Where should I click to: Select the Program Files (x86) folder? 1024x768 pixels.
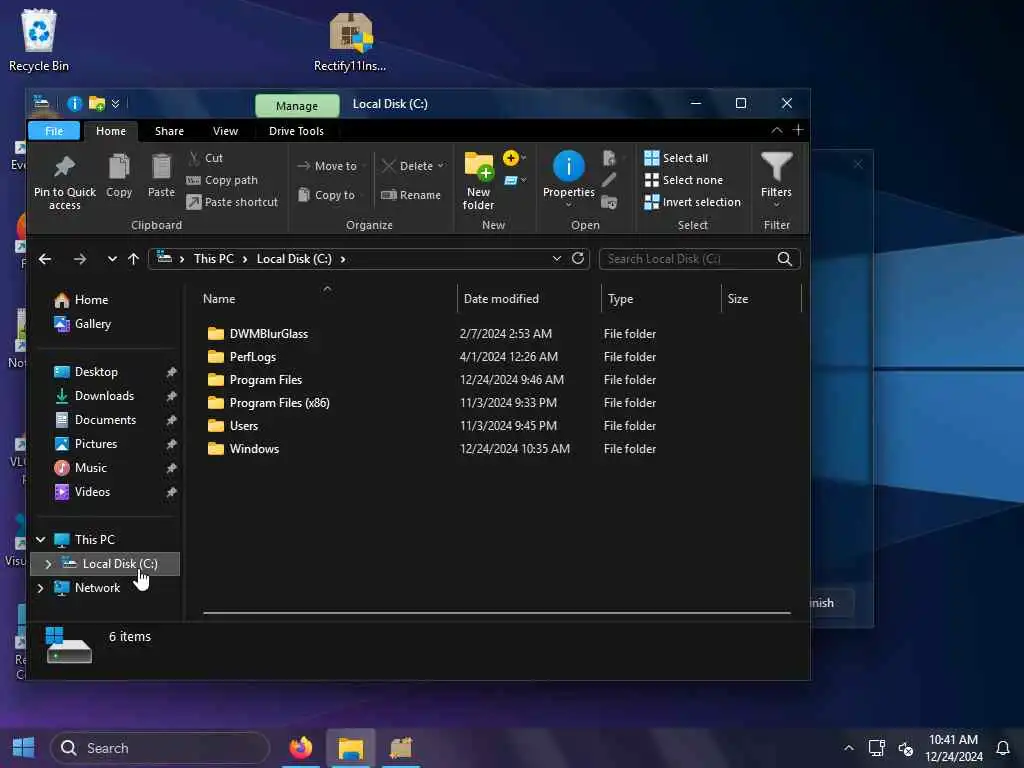click(268, 403)
